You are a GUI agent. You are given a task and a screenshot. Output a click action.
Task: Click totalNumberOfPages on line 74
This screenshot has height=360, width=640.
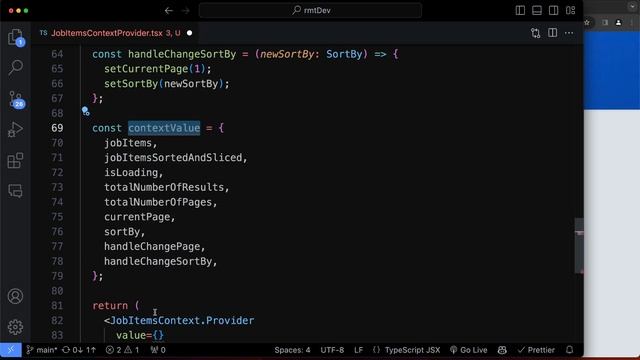pos(158,202)
